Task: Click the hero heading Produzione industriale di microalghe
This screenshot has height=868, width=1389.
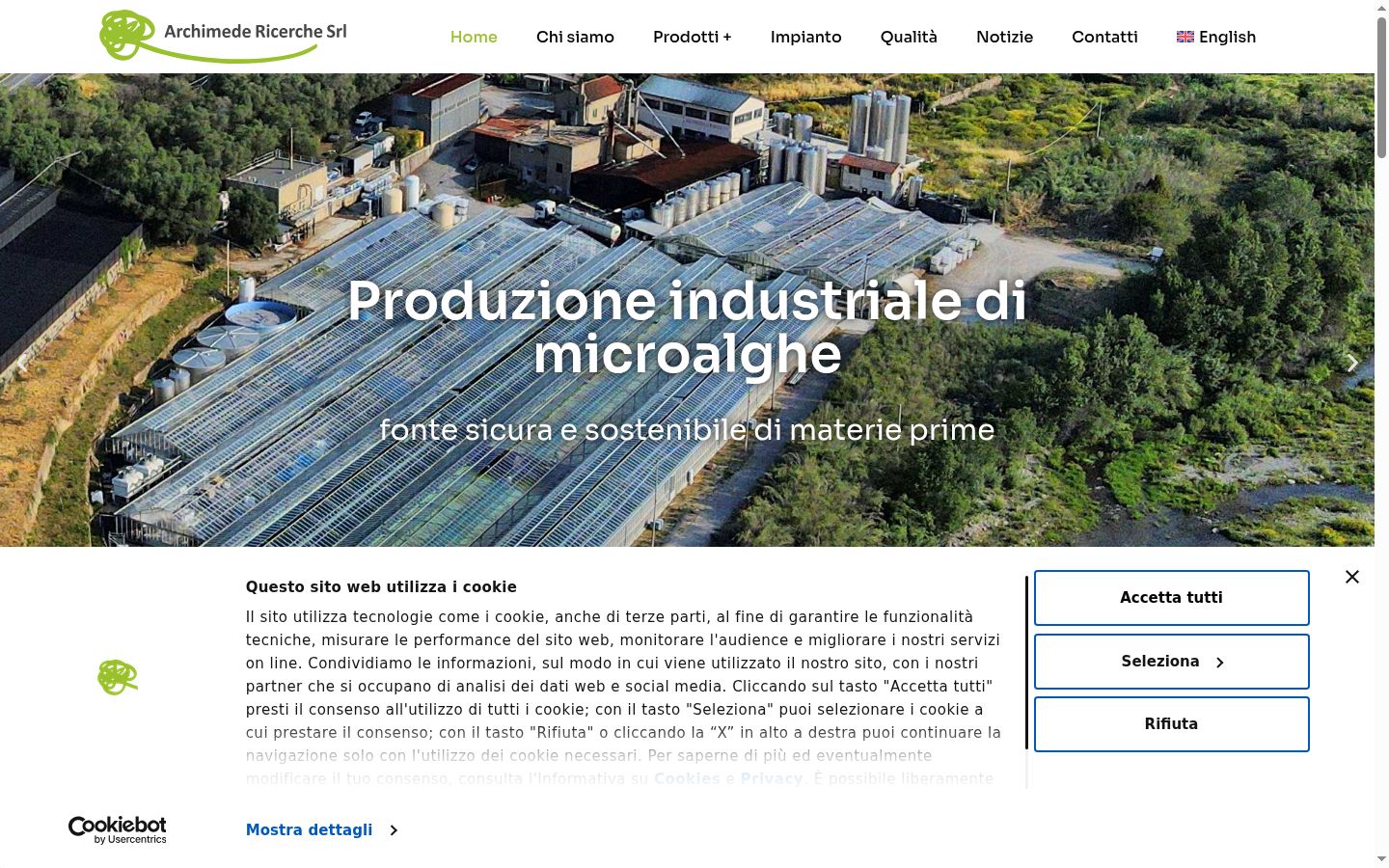Action: [687, 327]
